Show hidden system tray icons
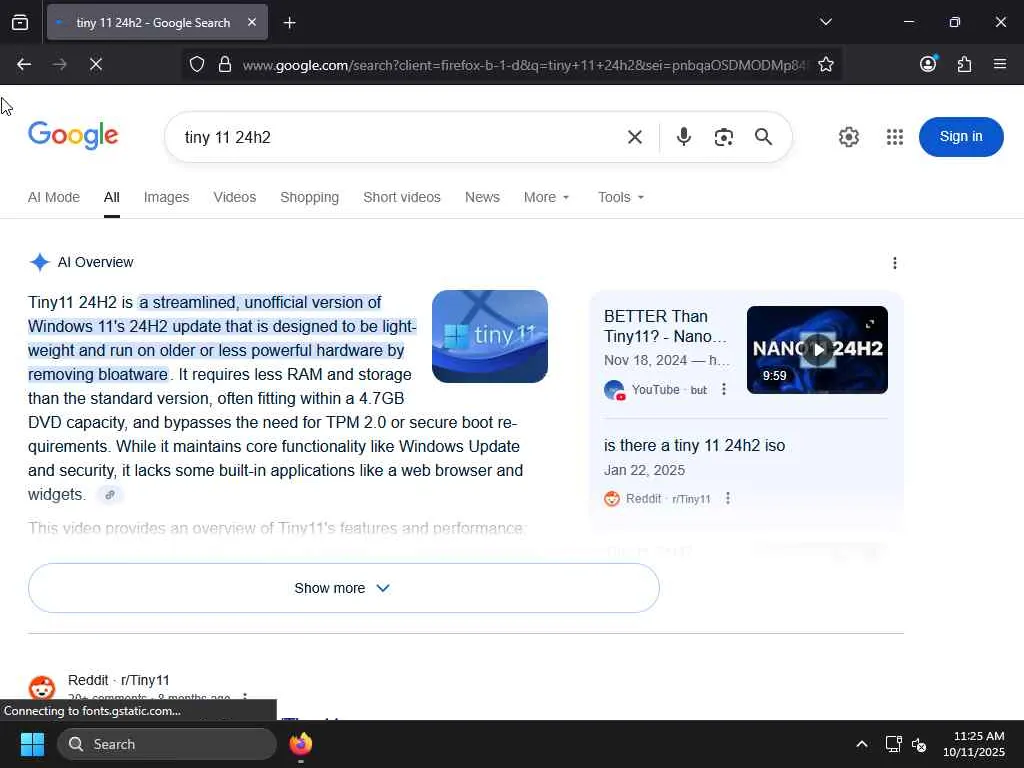 (x=861, y=744)
